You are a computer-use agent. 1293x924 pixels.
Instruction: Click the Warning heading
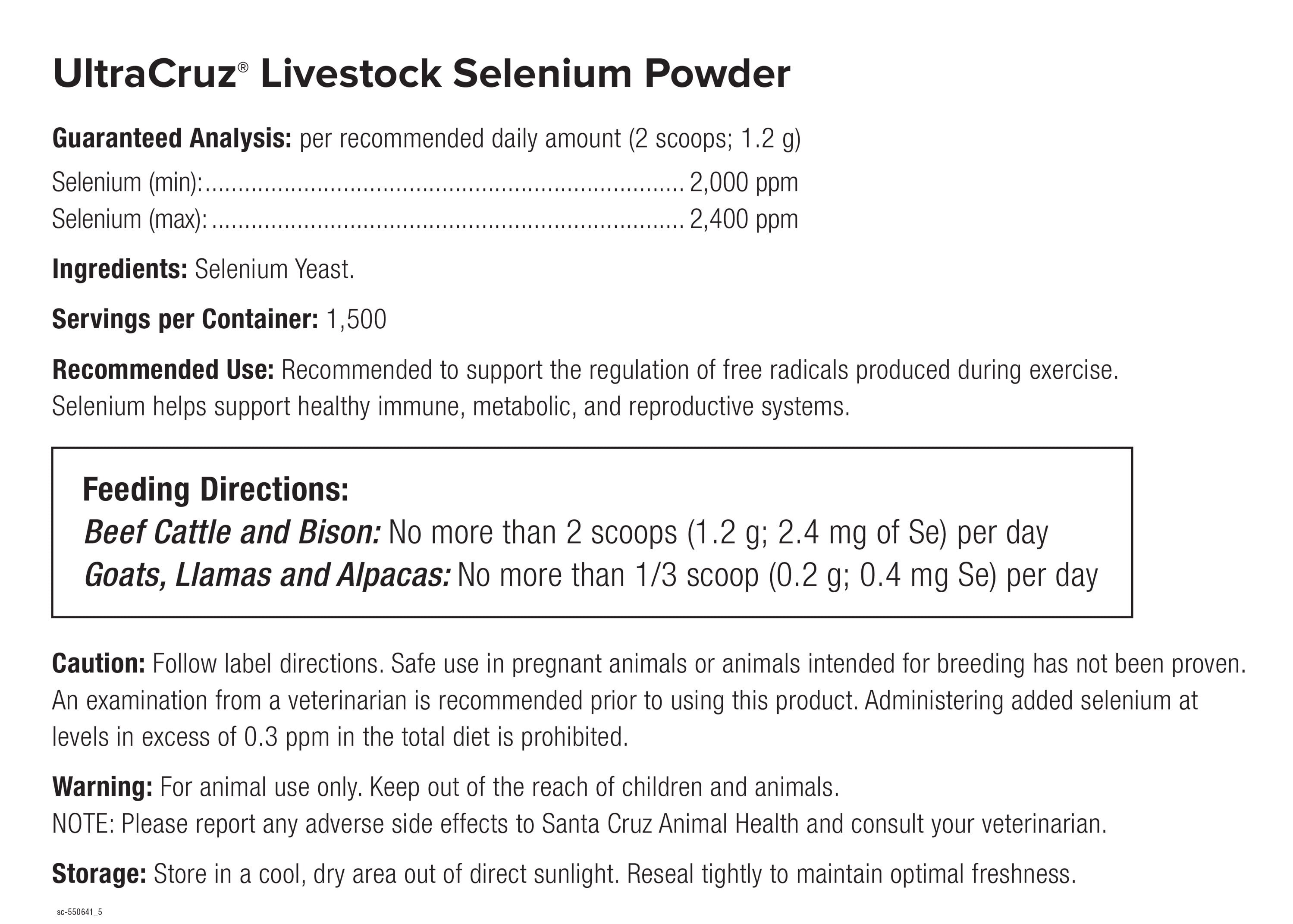pyautogui.click(x=102, y=787)
